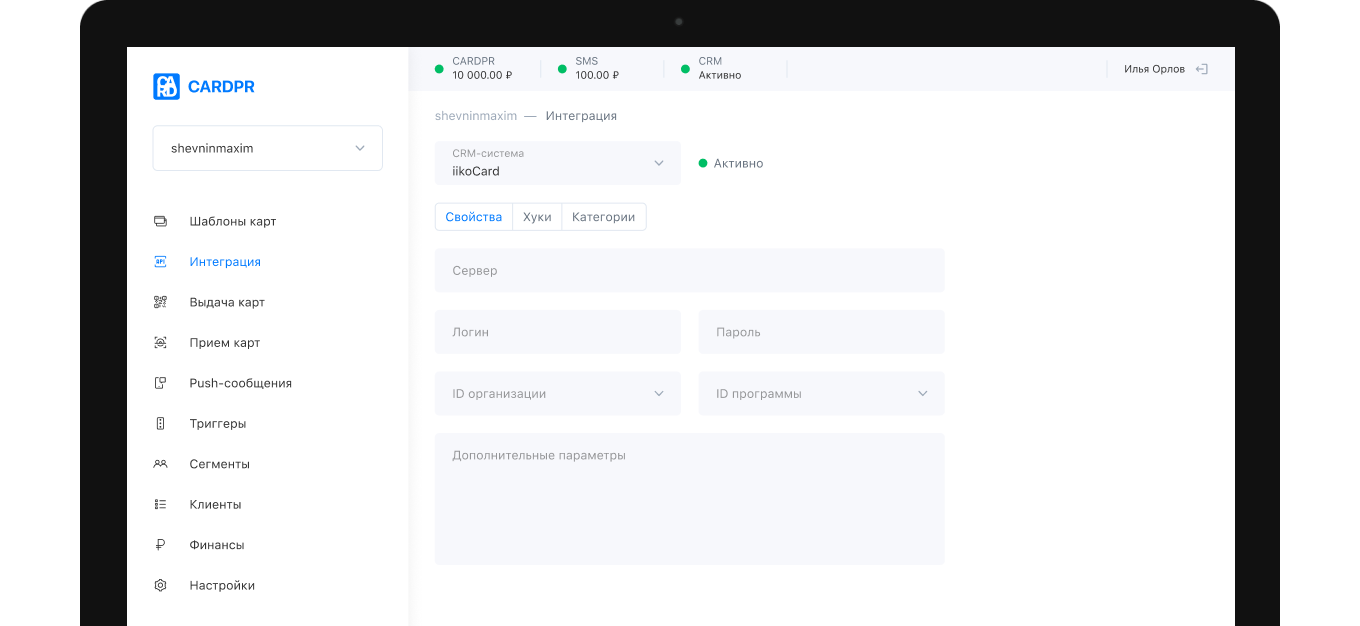Screen dimensions: 1360x626
Task: Click the Прием карт scanner icon
Action: [160, 343]
